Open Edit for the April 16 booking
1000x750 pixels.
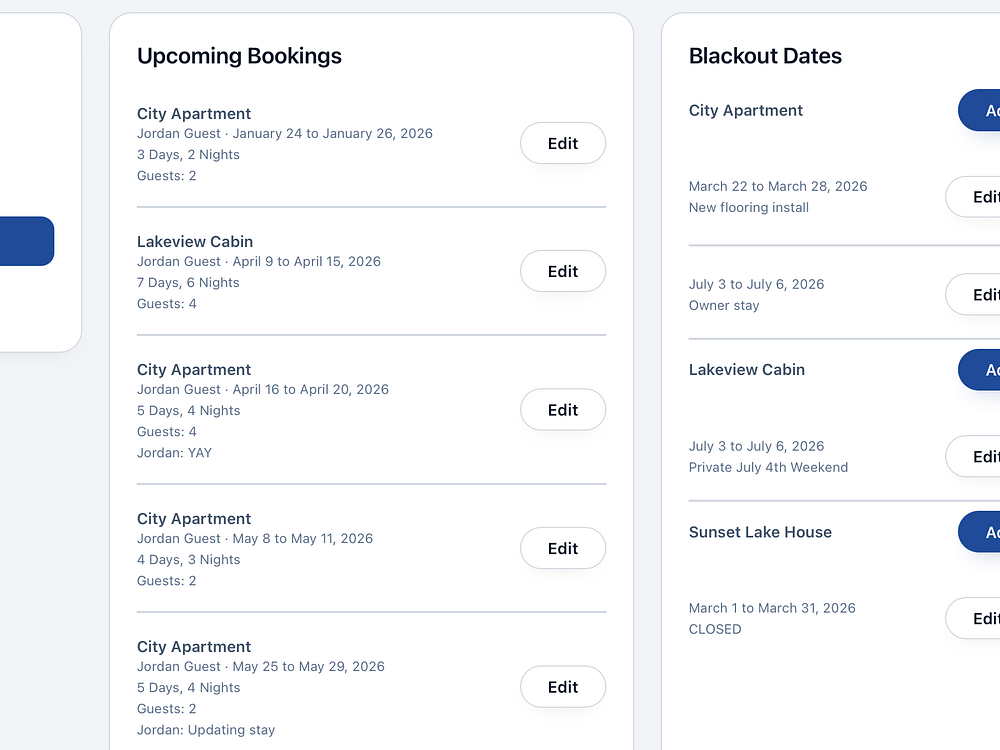tap(562, 410)
